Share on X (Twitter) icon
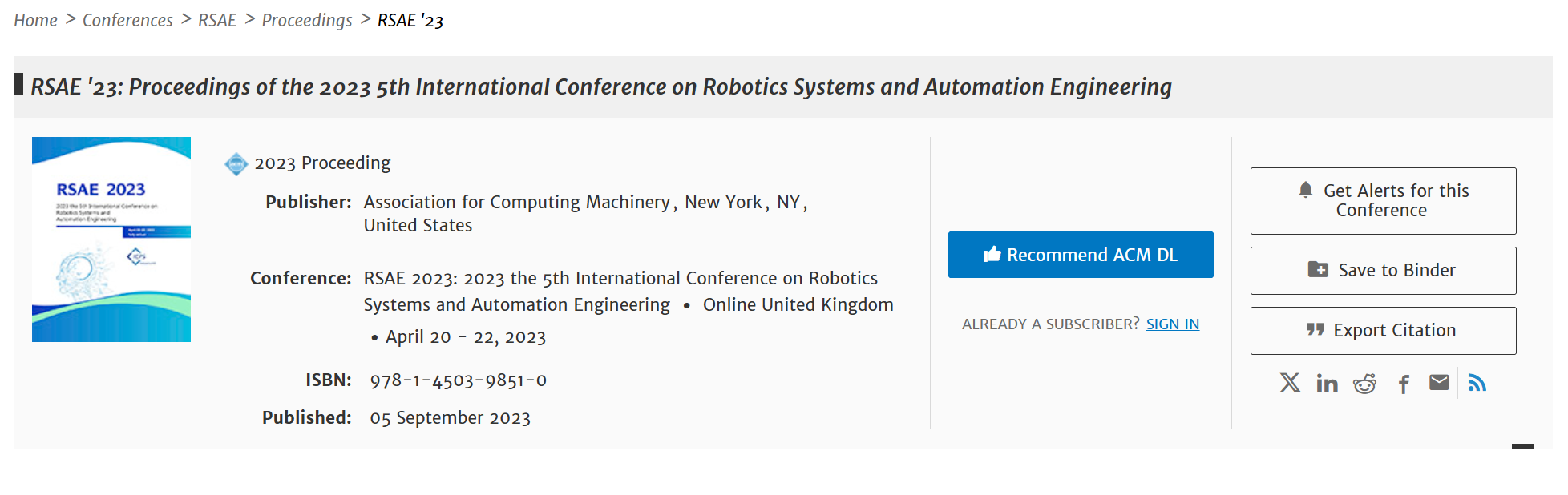 point(1290,383)
